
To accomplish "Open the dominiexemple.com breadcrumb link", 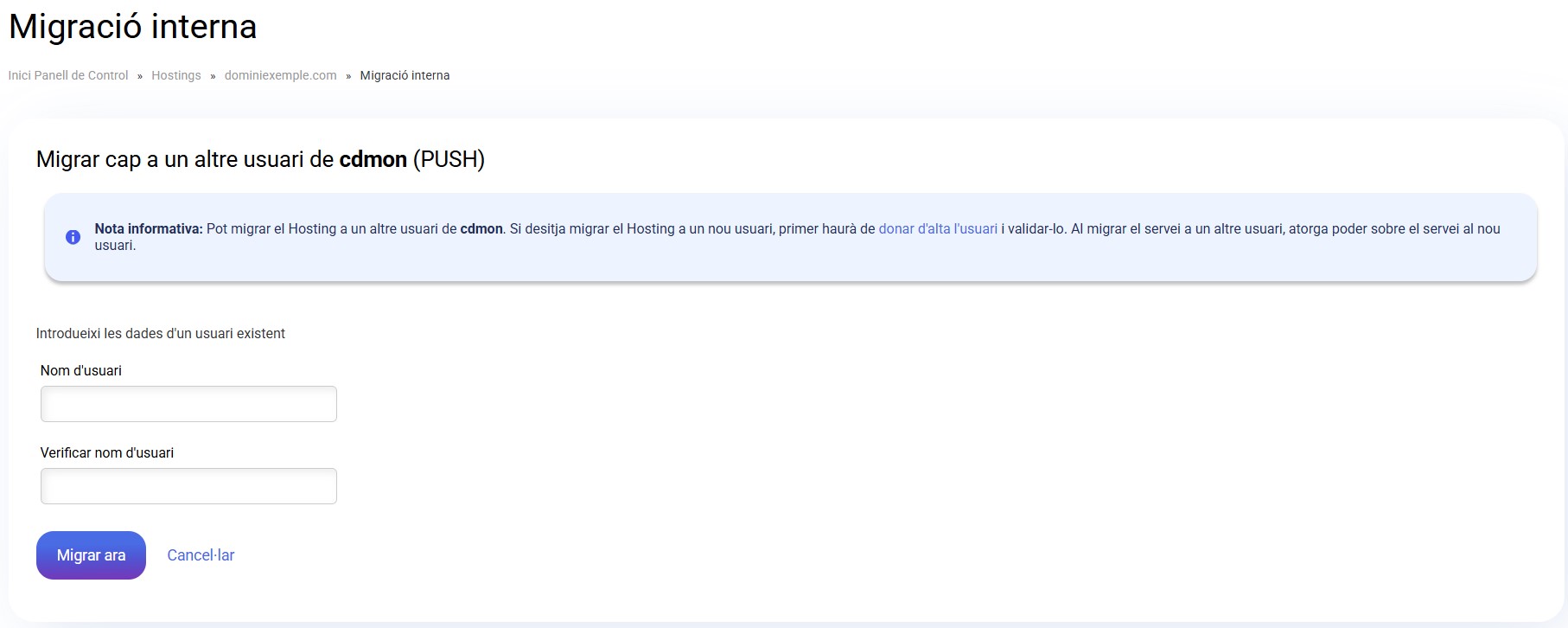I will (x=280, y=75).
